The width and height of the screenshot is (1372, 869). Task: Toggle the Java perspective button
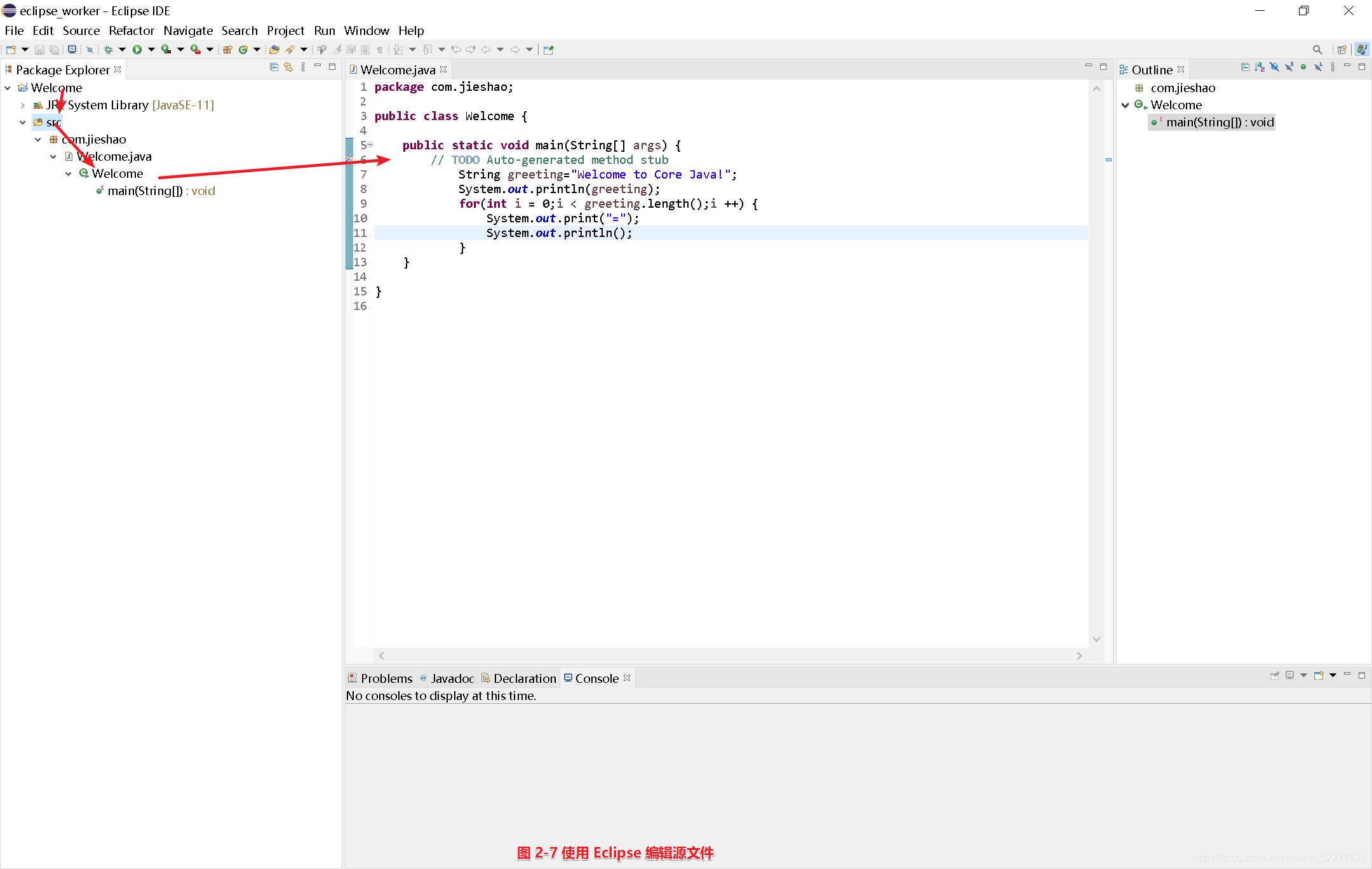1361,50
